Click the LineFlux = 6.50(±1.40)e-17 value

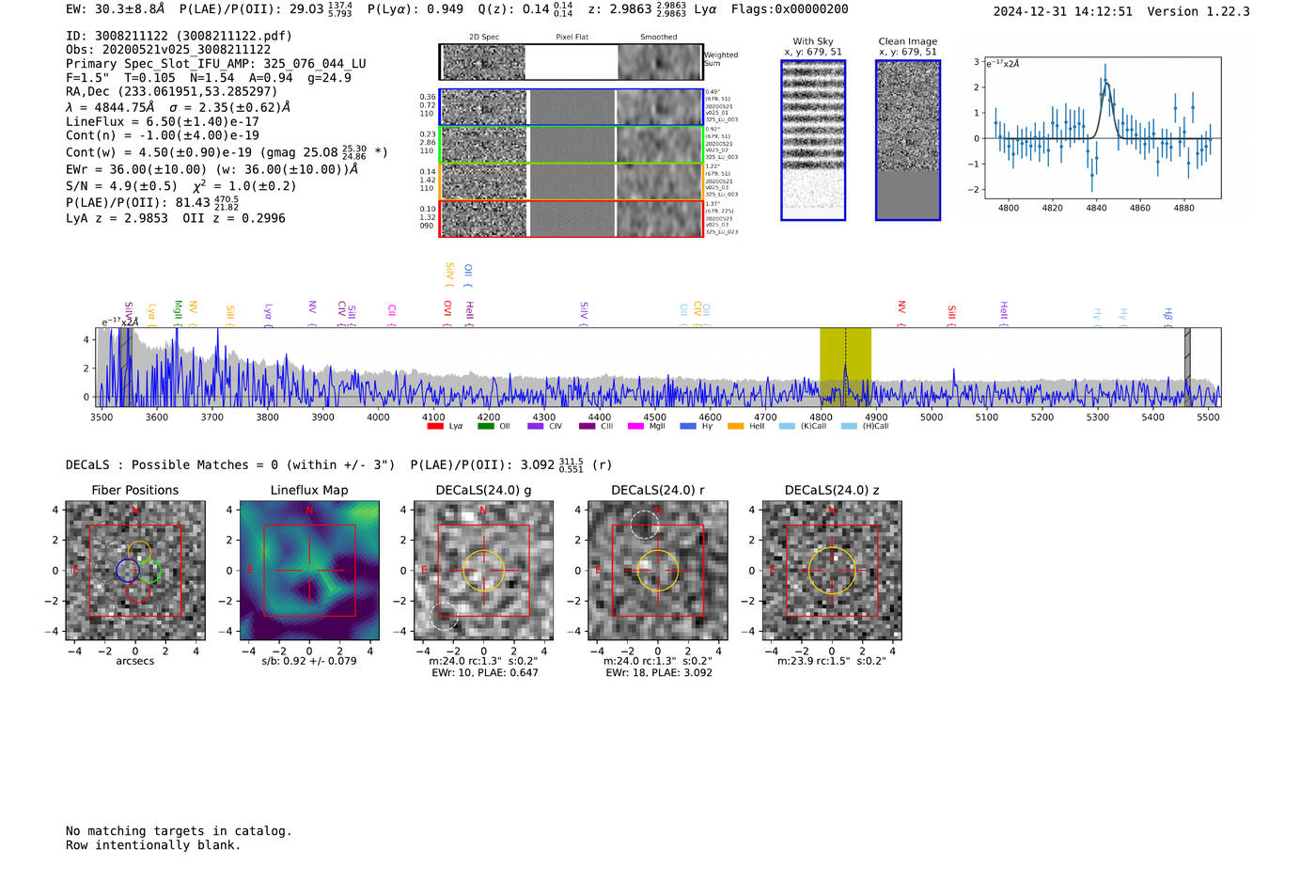tap(163, 122)
